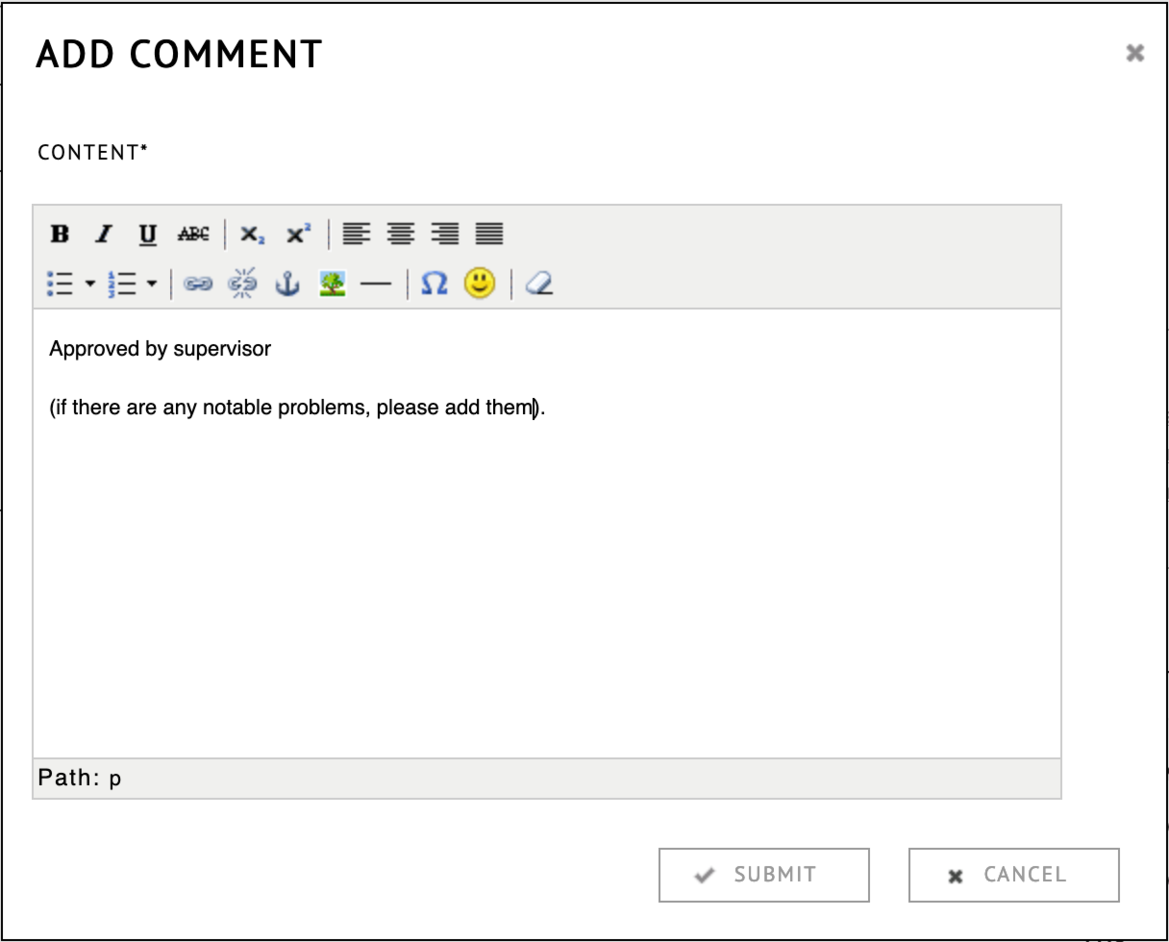Apply strikethrough formatting

[x=193, y=234]
